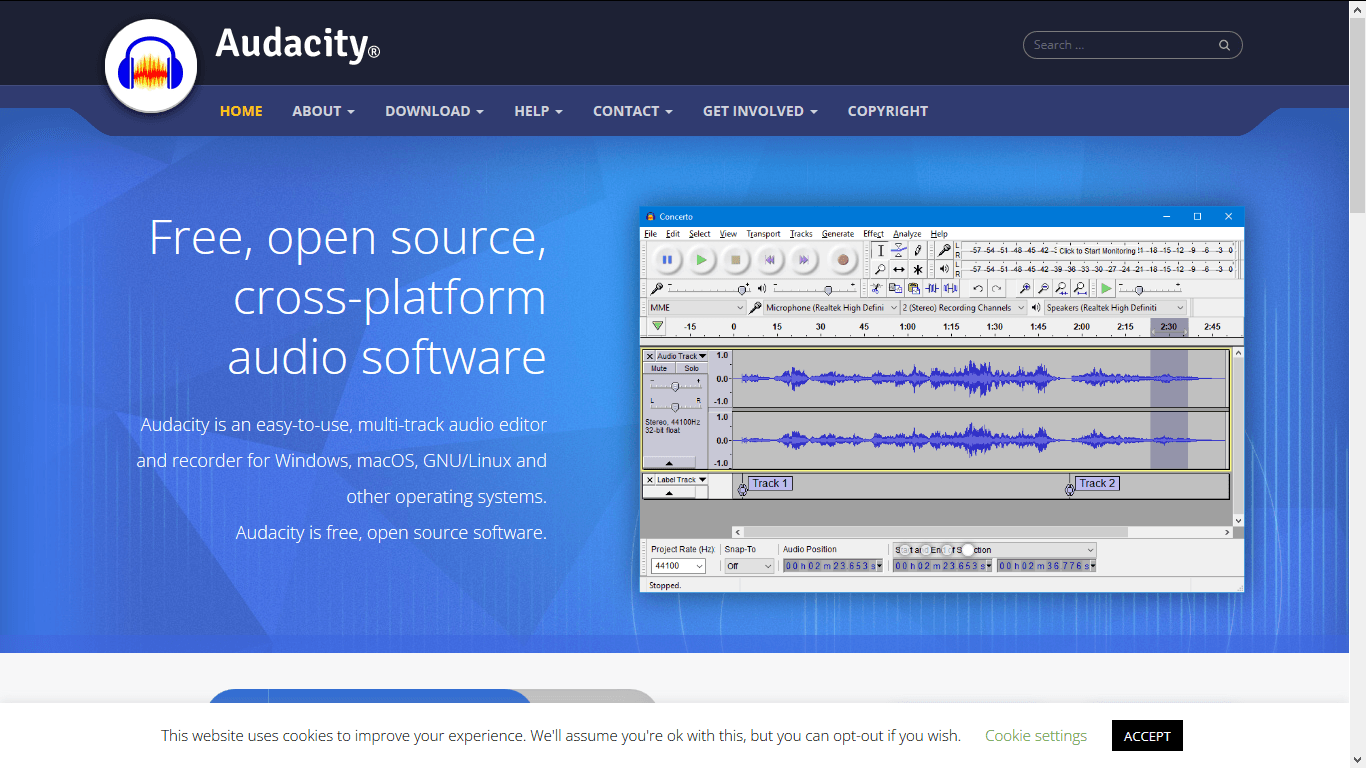Open the COPYRIGHT navigation link
Viewport: 1366px width, 768px height.
point(888,111)
